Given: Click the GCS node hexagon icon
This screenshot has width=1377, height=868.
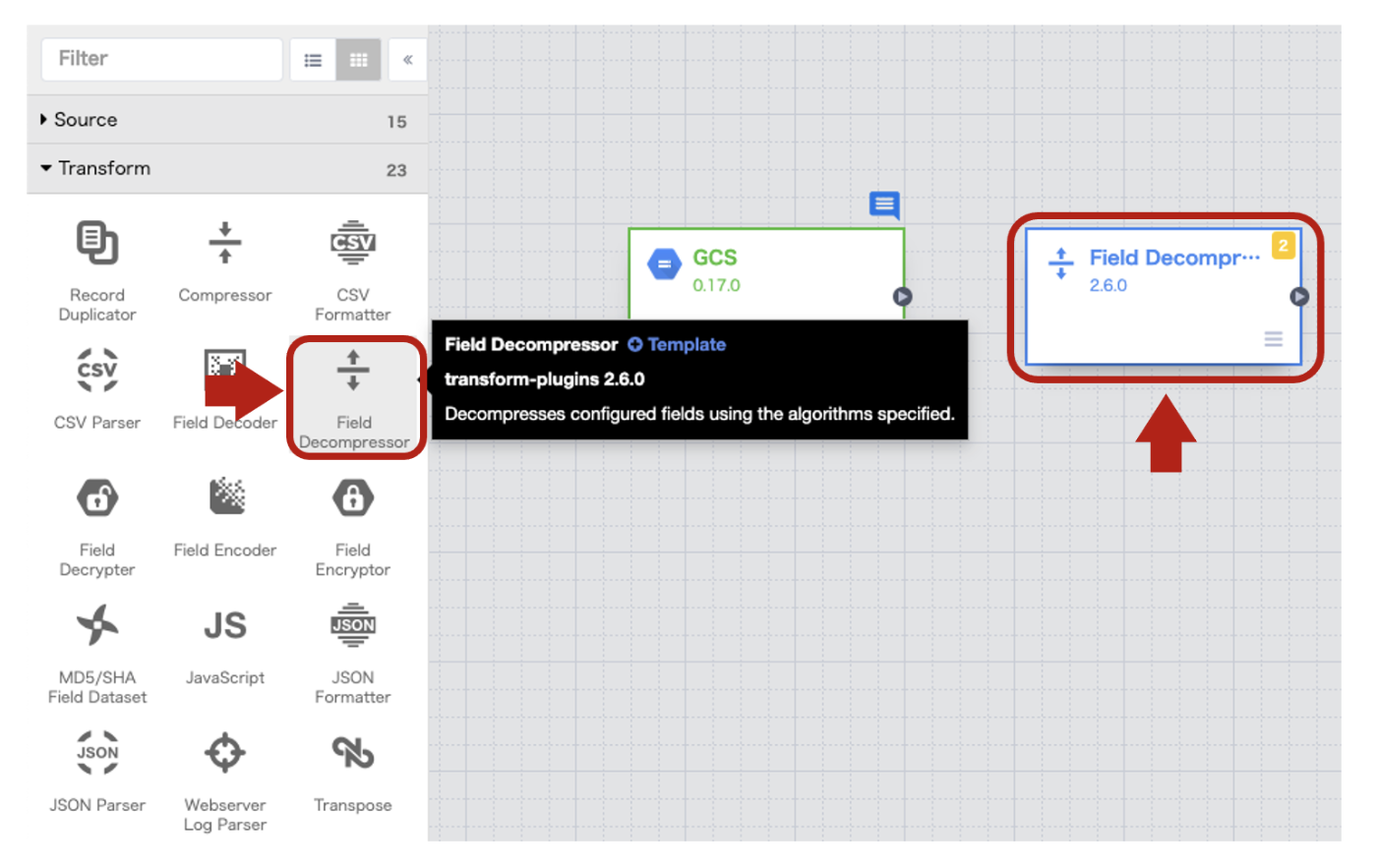Looking at the screenshot, I should click(664, 263).
